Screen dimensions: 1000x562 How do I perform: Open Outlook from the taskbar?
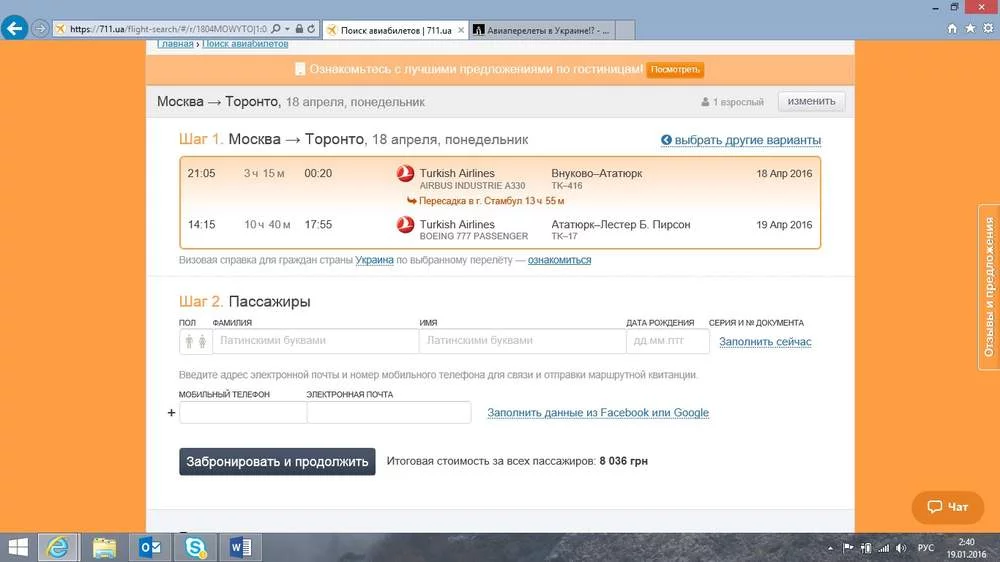[x=151, y=547]
